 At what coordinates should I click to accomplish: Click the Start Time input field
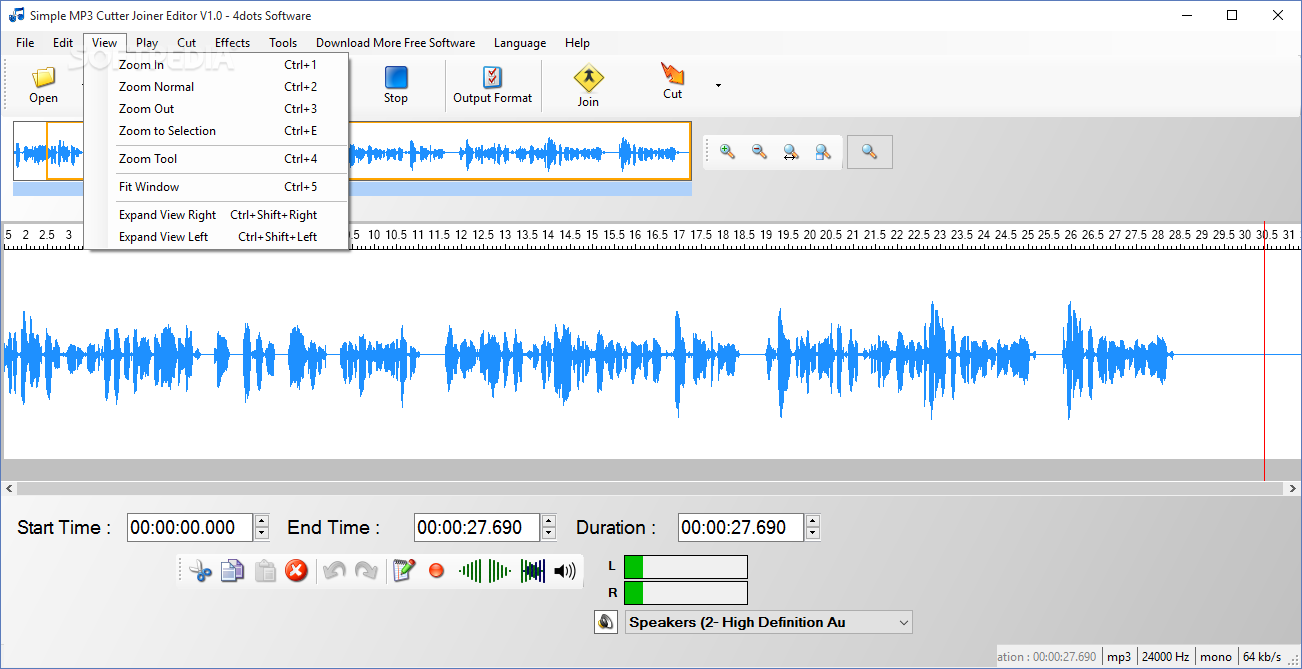coord(190,527)
